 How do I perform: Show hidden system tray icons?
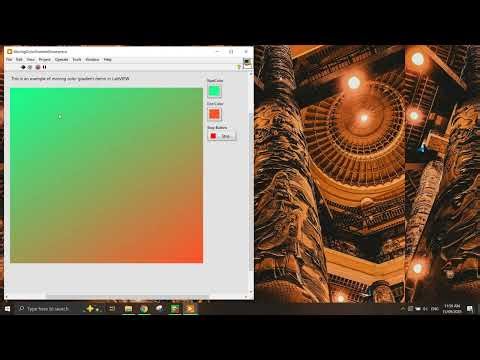[402, 309]
